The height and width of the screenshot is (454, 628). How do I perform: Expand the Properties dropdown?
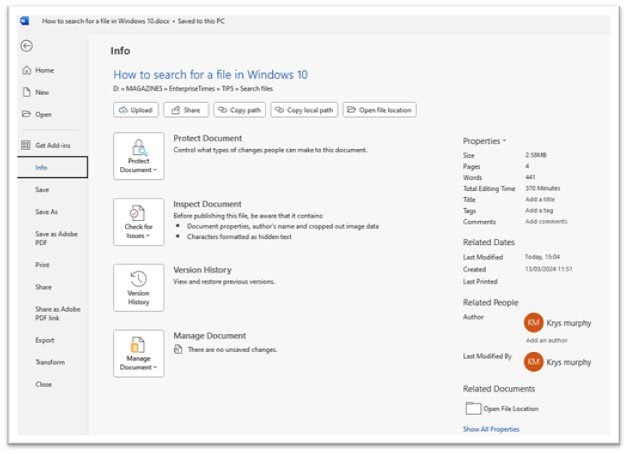(x=485, y=141)
